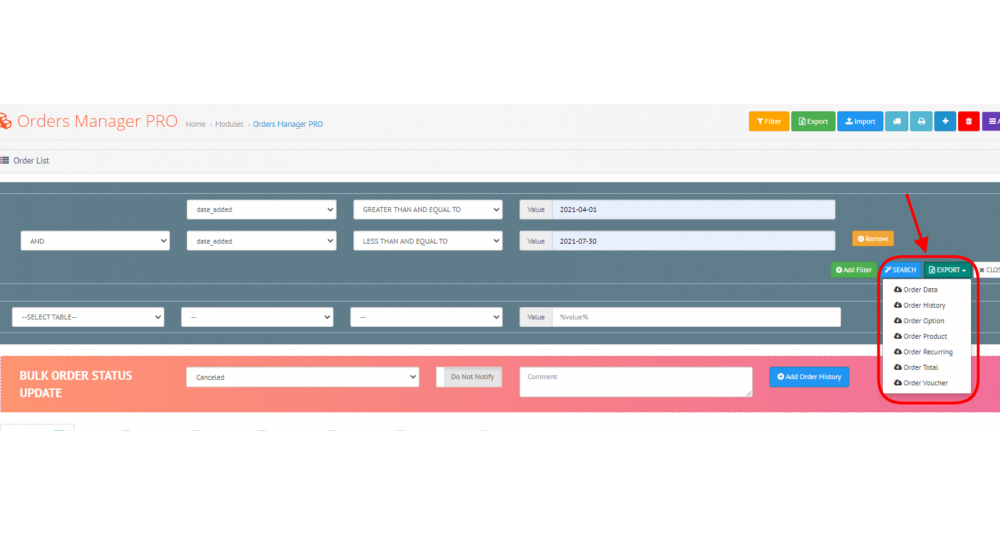Viewport: 1000px width, 535px height.
Task: Click the CLOSE button beside EXPORT
Action: [x=987, y=270]
